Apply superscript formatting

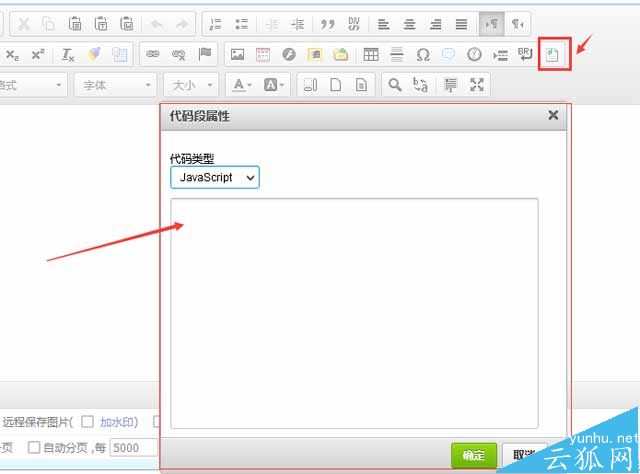[38, 54]
